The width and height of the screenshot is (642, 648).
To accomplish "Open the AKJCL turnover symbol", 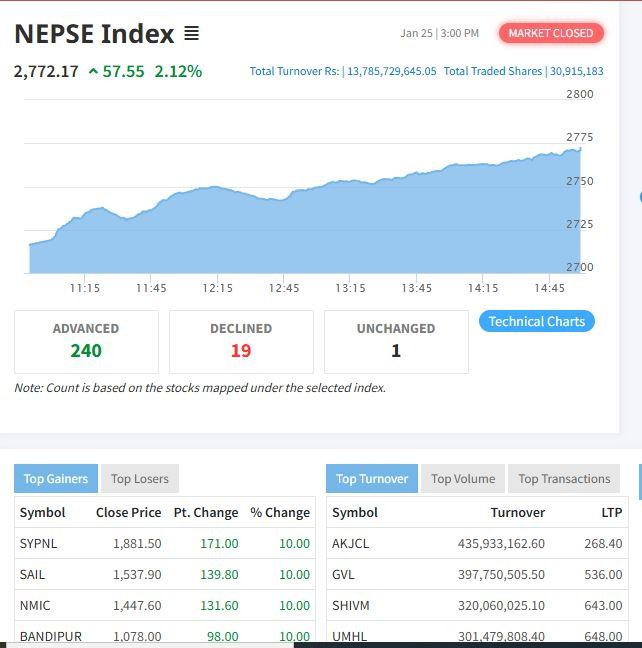I will tap(351, 544).
